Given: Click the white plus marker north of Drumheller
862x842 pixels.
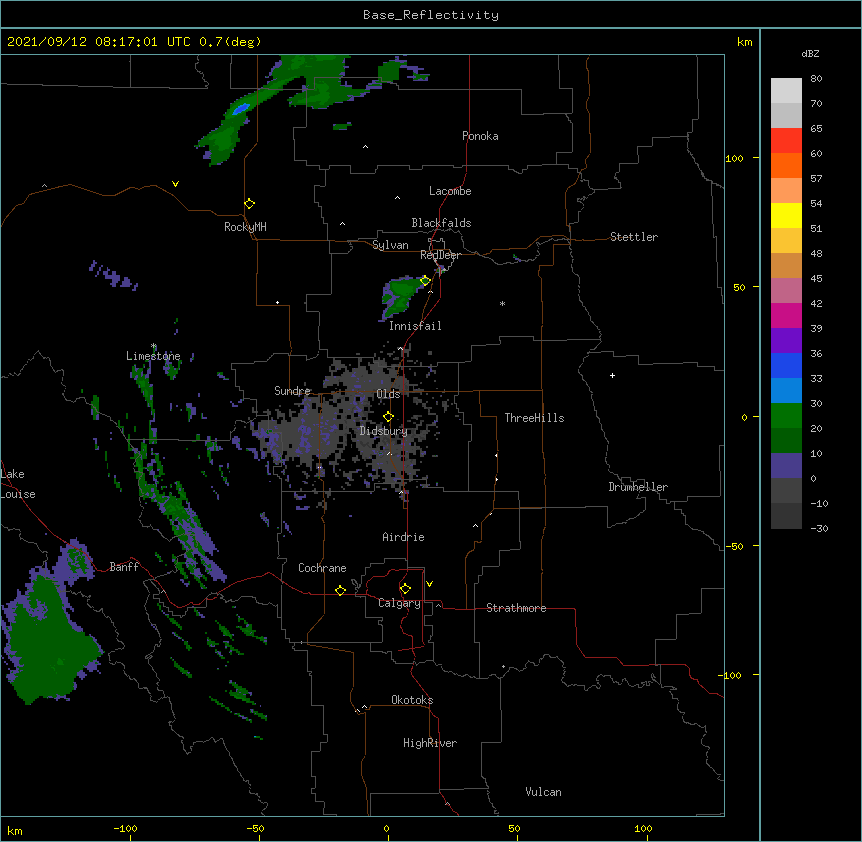Looking at the screenshot, I should pyautogui.click(x=612, y=375).
